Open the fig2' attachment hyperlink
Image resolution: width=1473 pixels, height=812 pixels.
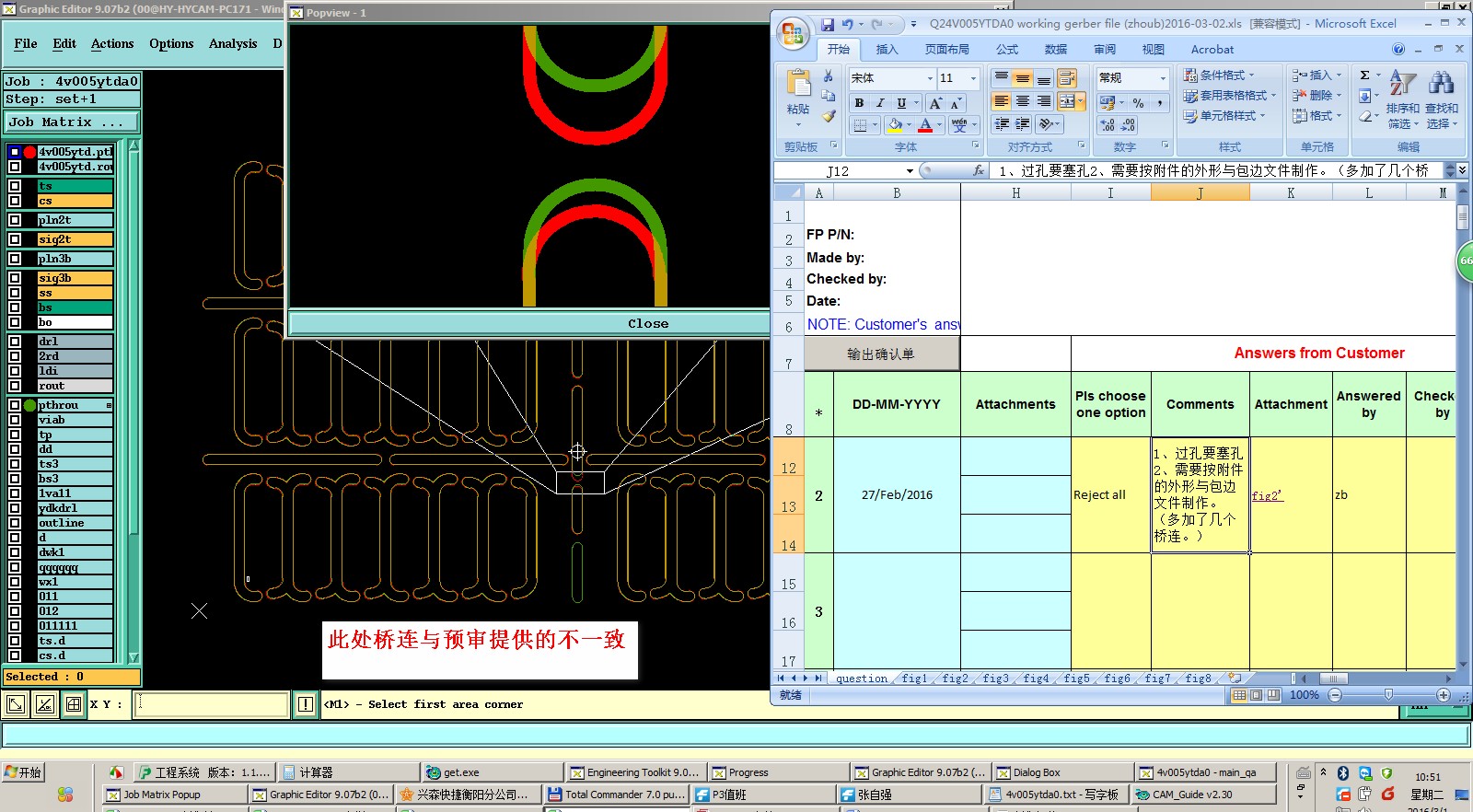(x=1267, y=495)
